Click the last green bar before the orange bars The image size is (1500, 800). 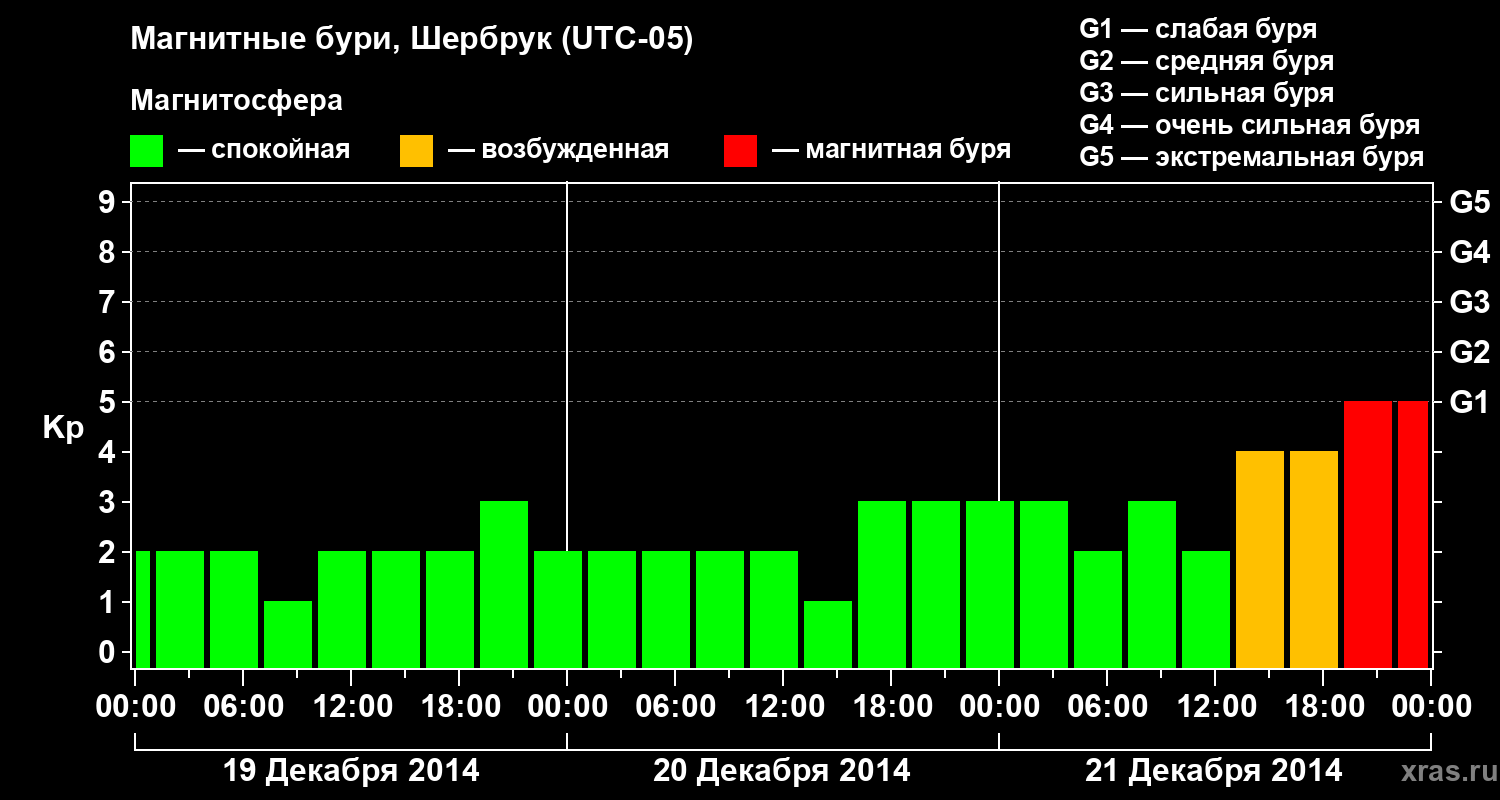click(1206, 609)
